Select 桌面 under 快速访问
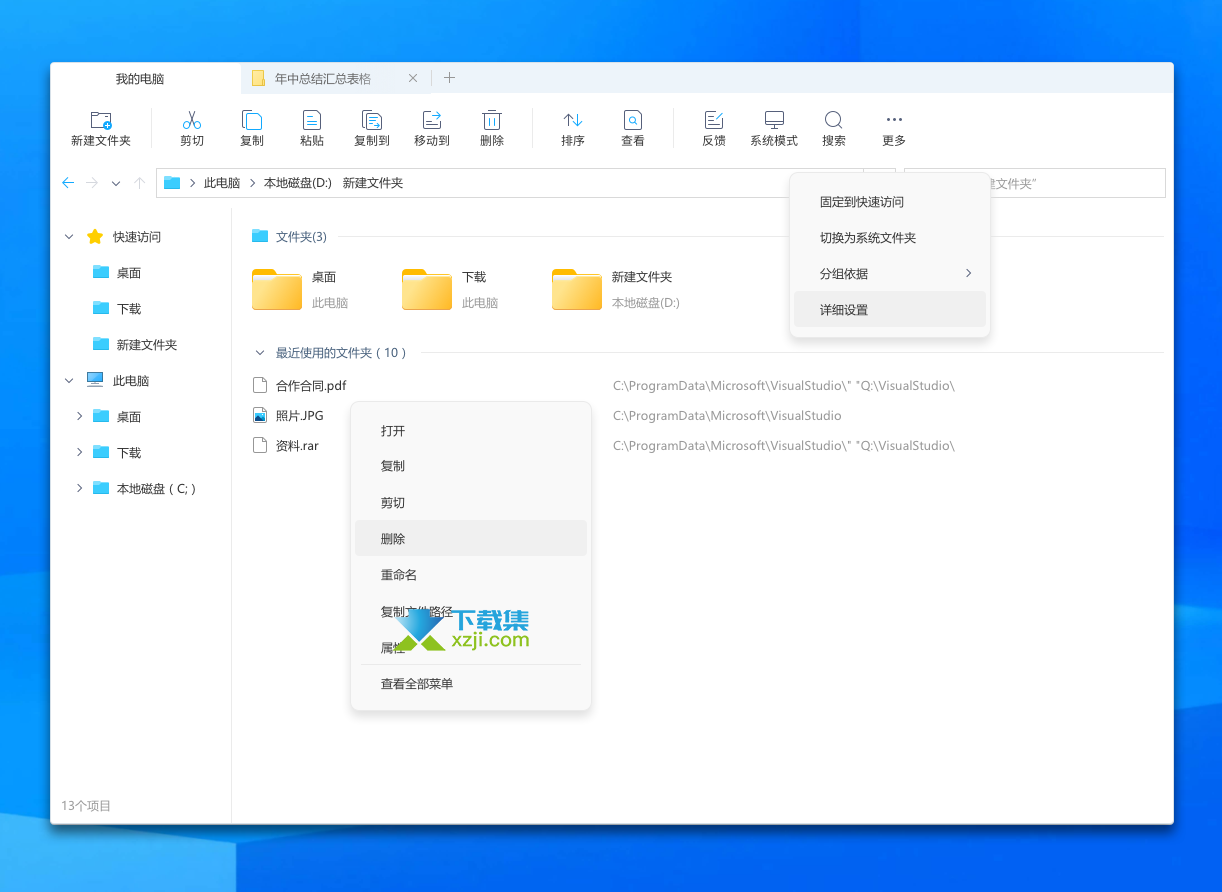The width and height of the screenshot is (1222, 892). pos(129,273)
